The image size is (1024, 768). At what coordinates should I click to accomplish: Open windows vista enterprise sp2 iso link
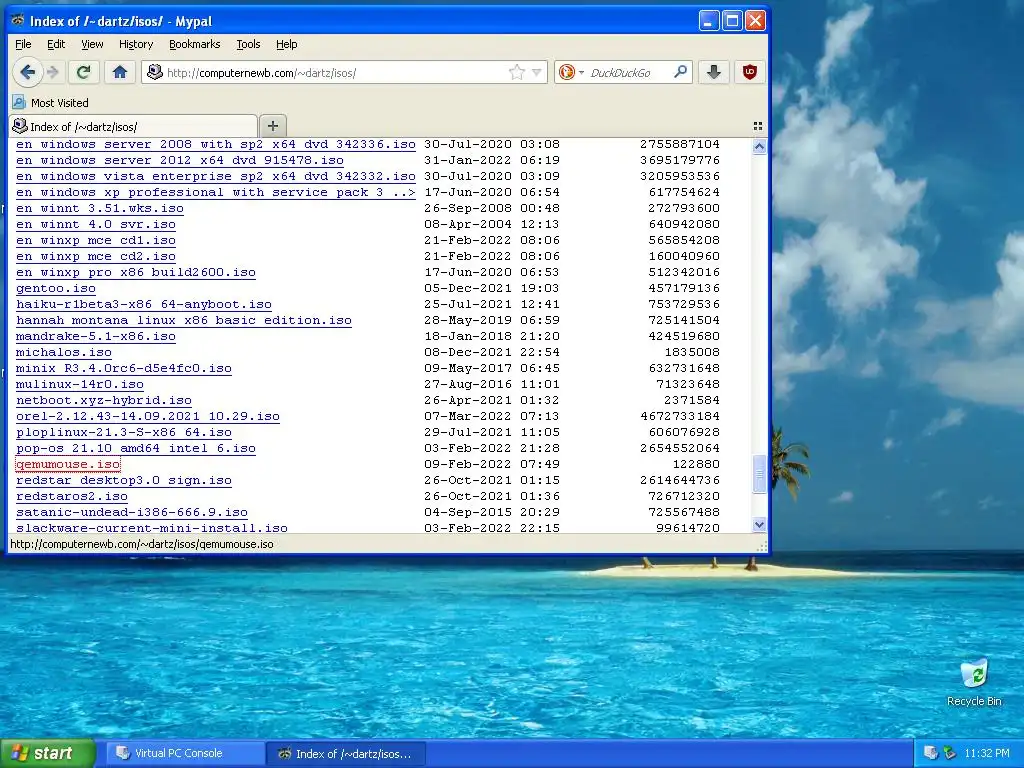coord(216,176)
